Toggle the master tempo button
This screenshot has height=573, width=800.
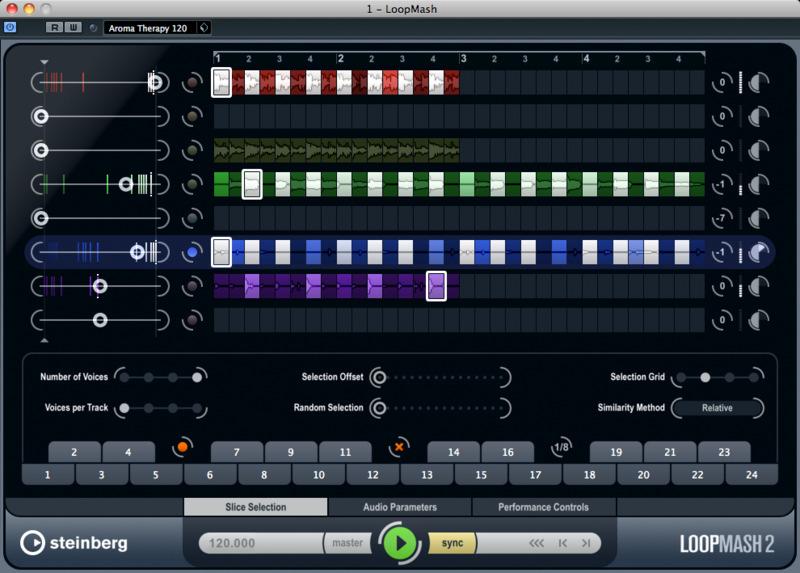click(x=347, y=543)
